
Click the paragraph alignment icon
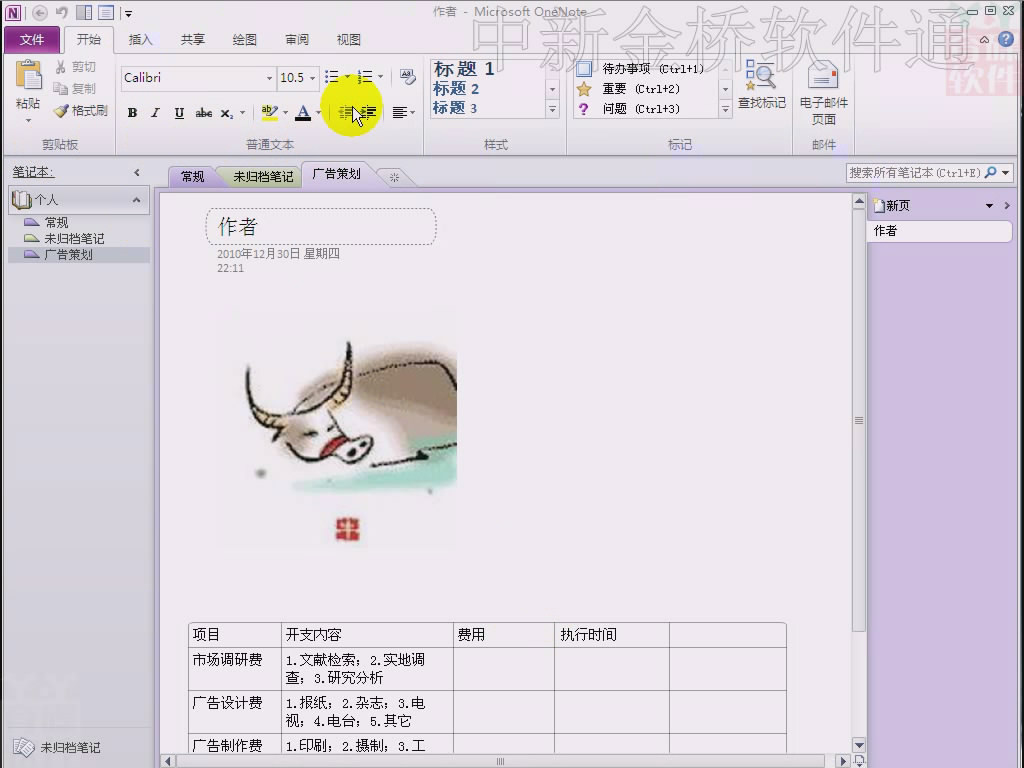tap(399, 113)
